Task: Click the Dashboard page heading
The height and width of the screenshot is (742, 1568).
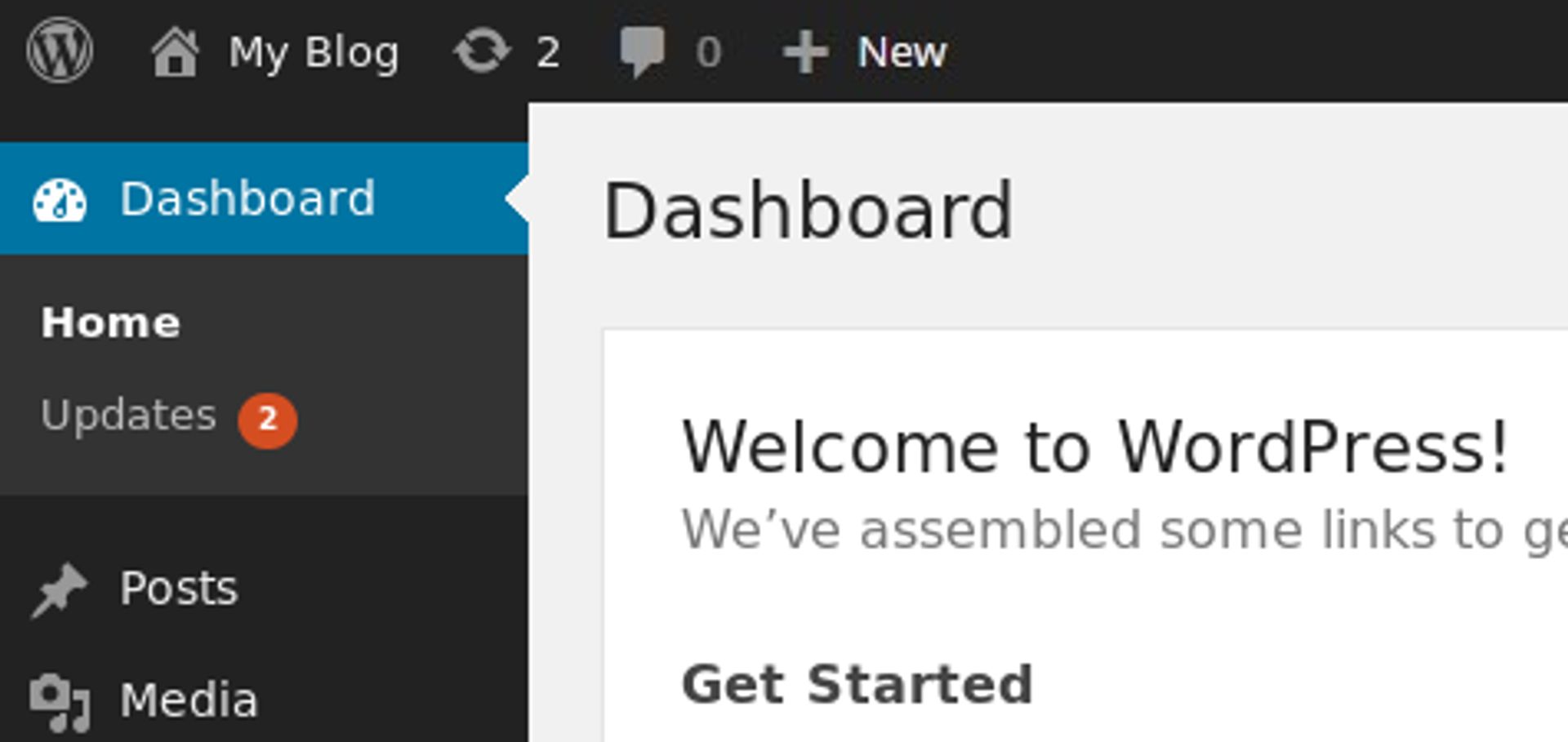Action: [808, 211]
